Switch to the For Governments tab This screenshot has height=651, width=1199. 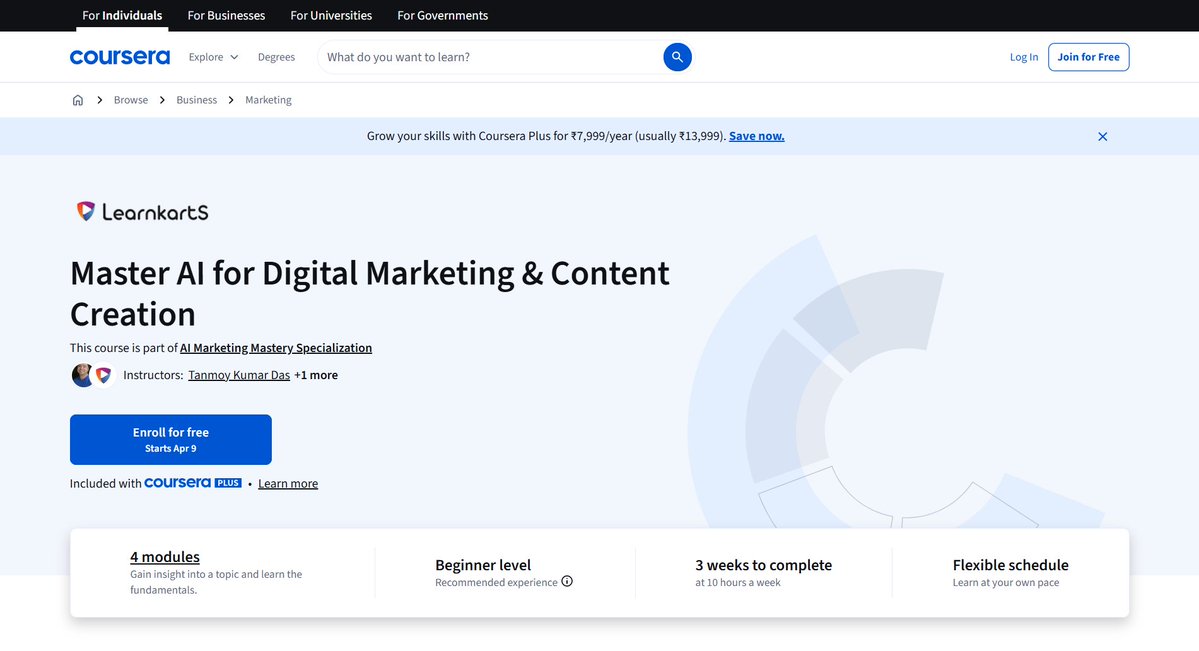click(443, 15)
